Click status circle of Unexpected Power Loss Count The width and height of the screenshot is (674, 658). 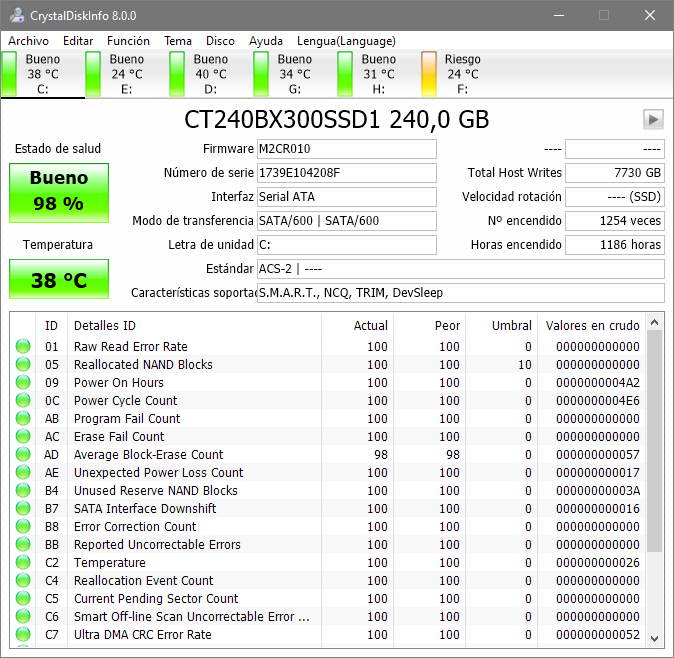pos(23,473)
